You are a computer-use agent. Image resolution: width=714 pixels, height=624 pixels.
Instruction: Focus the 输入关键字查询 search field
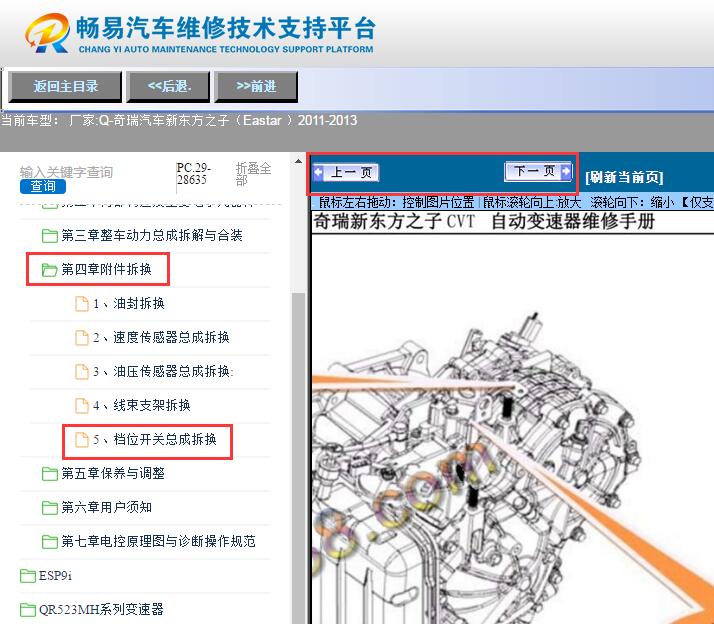tap(66, 172)
